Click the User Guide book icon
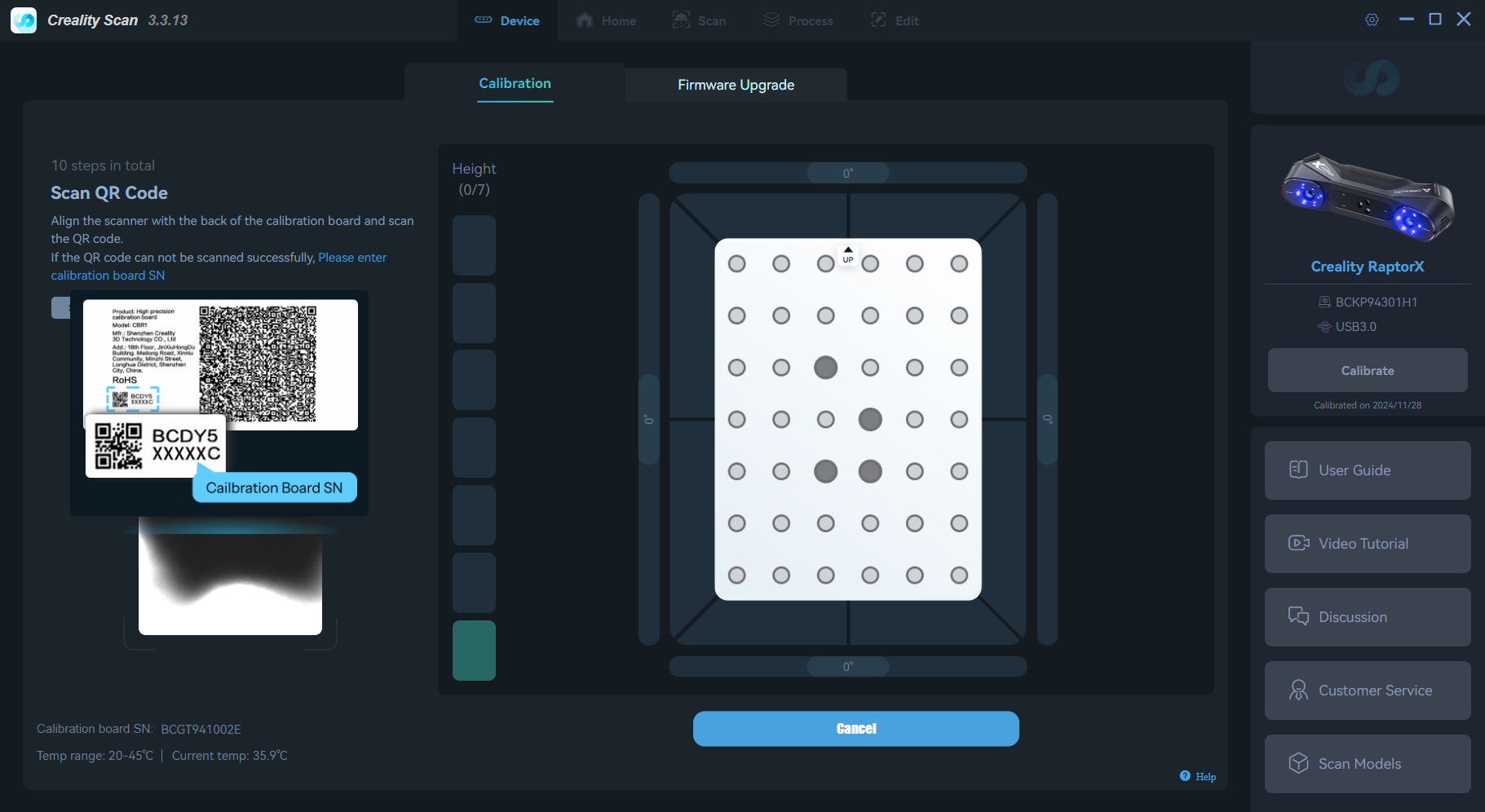Screen dimensions: 1485x812 coord(1298,470)
